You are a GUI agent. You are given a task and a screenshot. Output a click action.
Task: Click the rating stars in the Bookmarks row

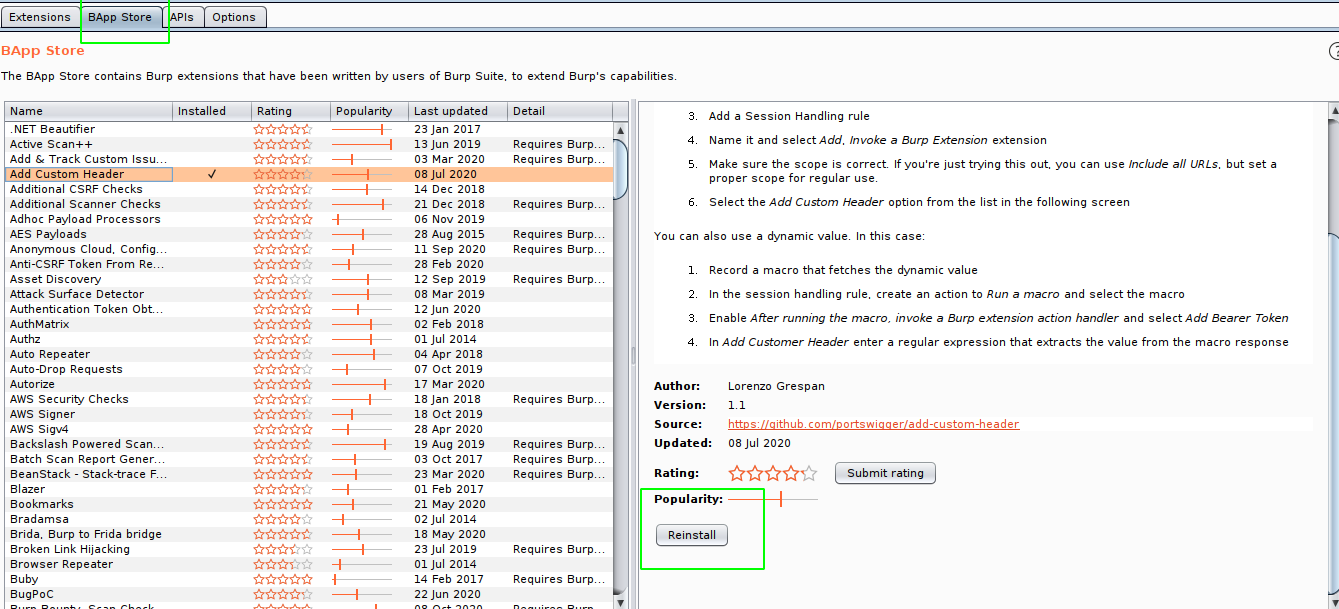(283, 504)
